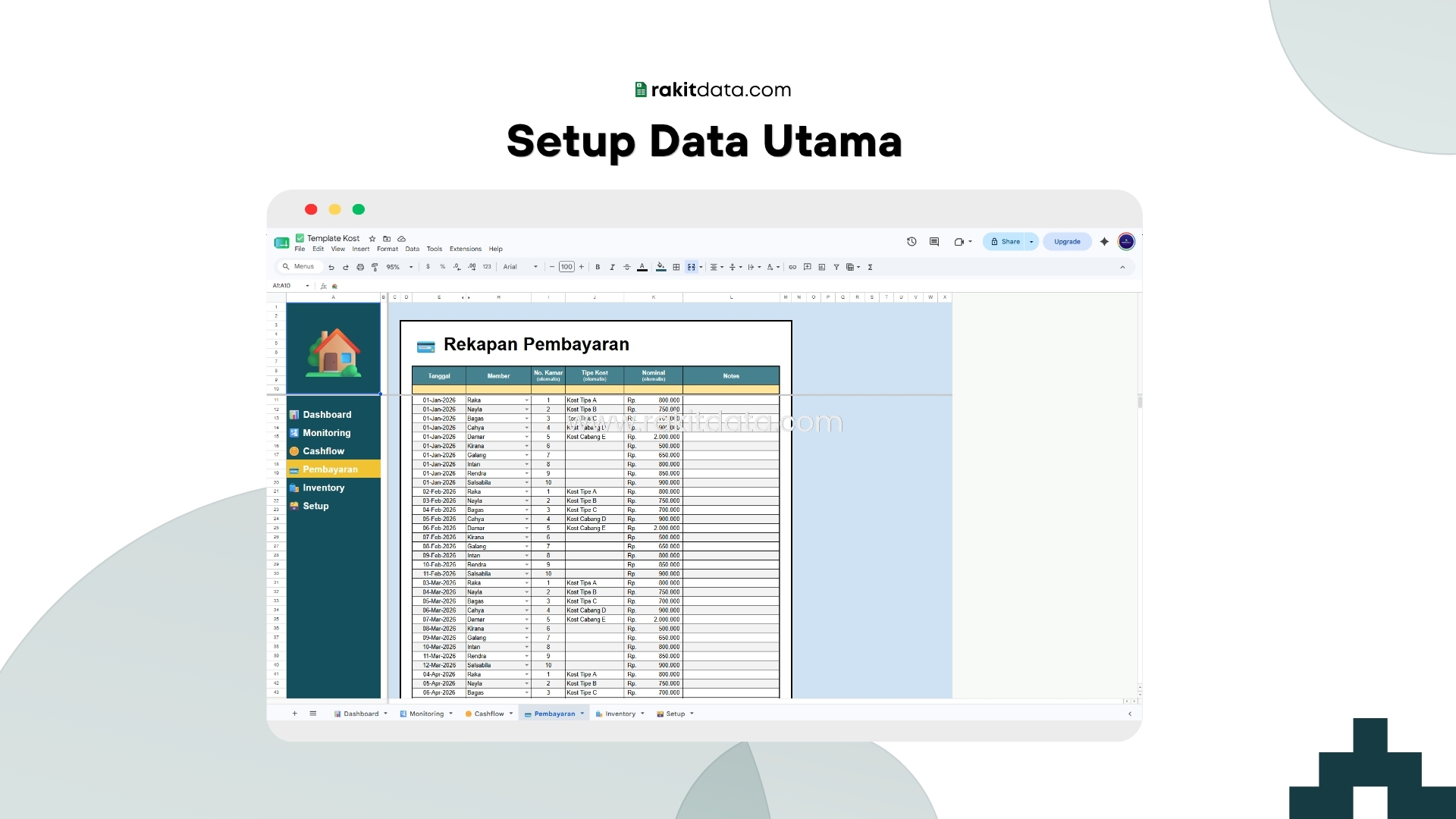Toggle bold formatting
This screenshot has width=1456, height=819.
pos(598,267)
